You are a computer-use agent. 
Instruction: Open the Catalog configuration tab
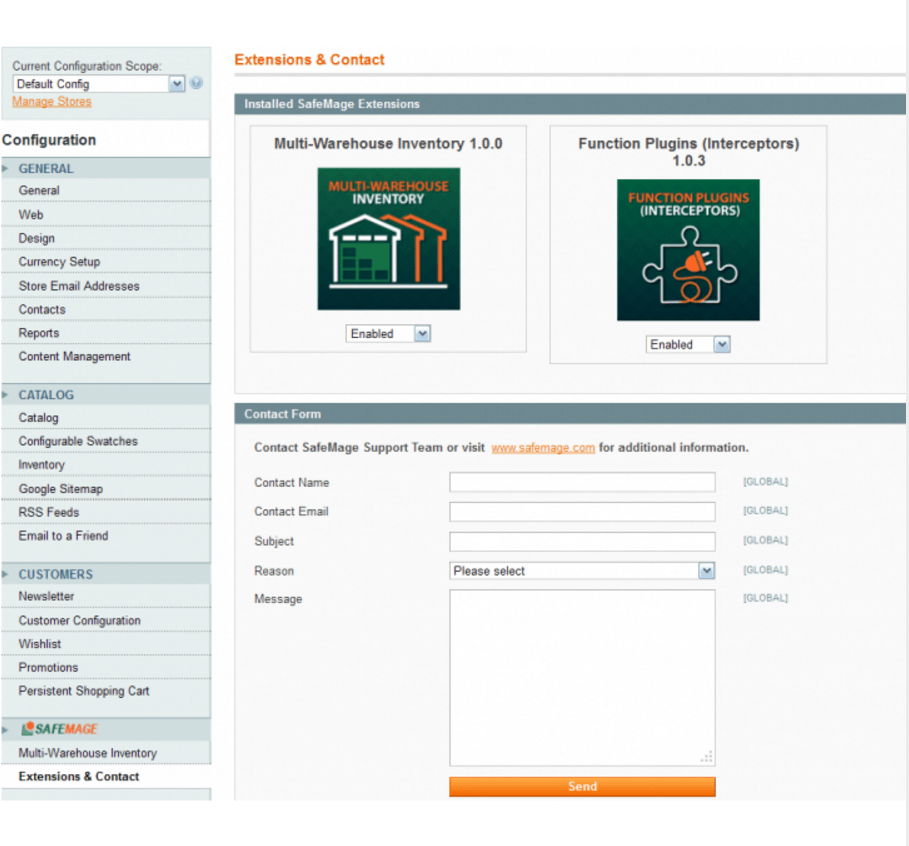(x=106, y=417)
